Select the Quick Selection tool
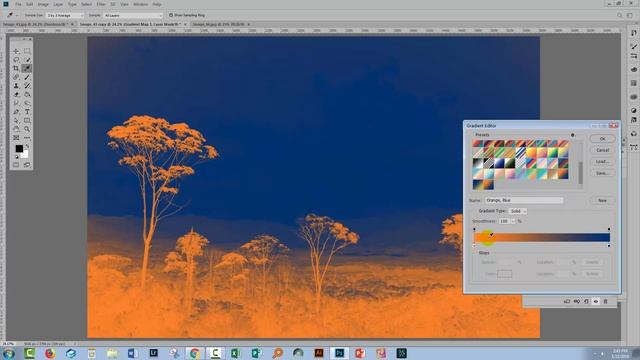This screenshot has width=640, height=360. pyautogui.click(x=27, y=60)
